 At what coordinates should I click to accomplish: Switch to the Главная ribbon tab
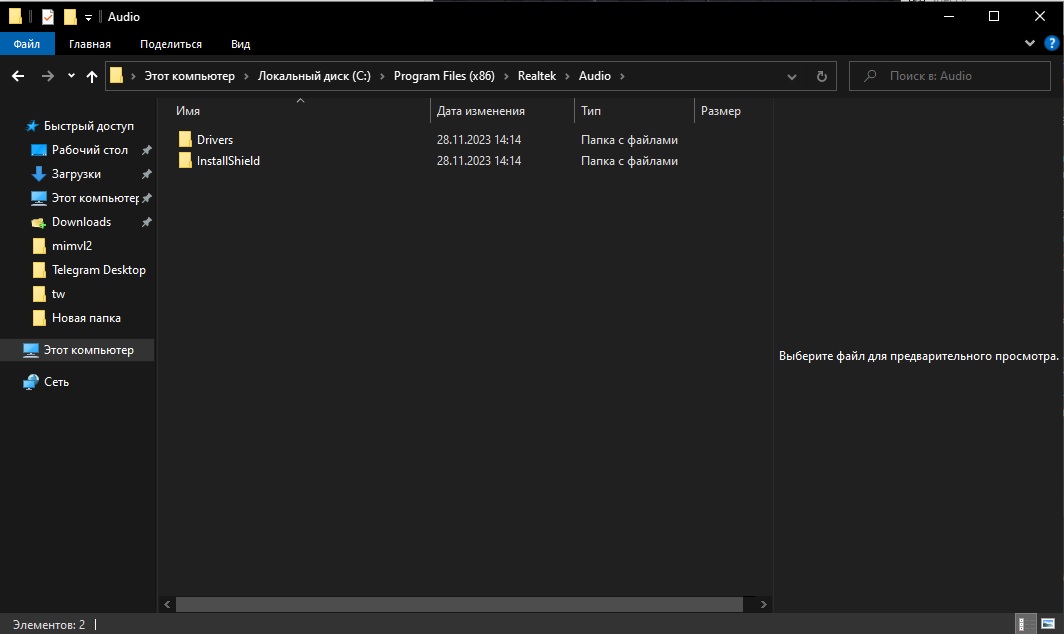[90, 44]
